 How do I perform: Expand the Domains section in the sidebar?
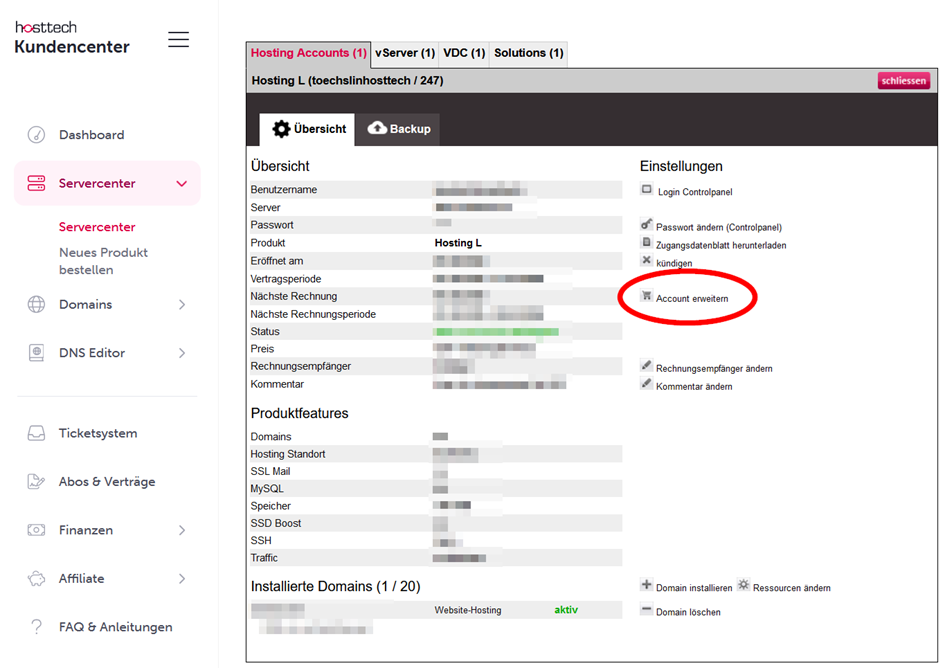180,304
